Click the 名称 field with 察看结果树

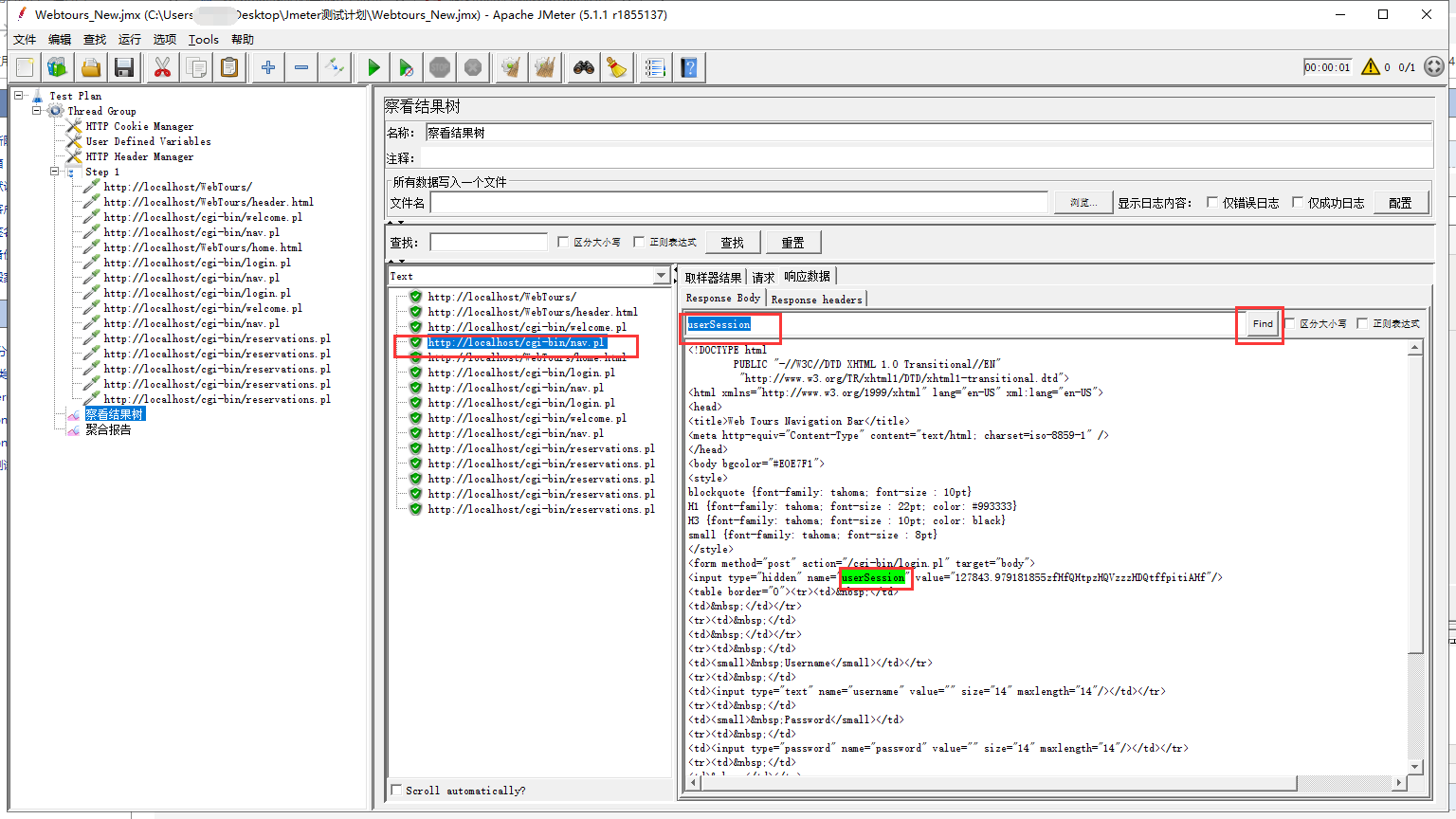pyautogui.click(x=928, y=133)
